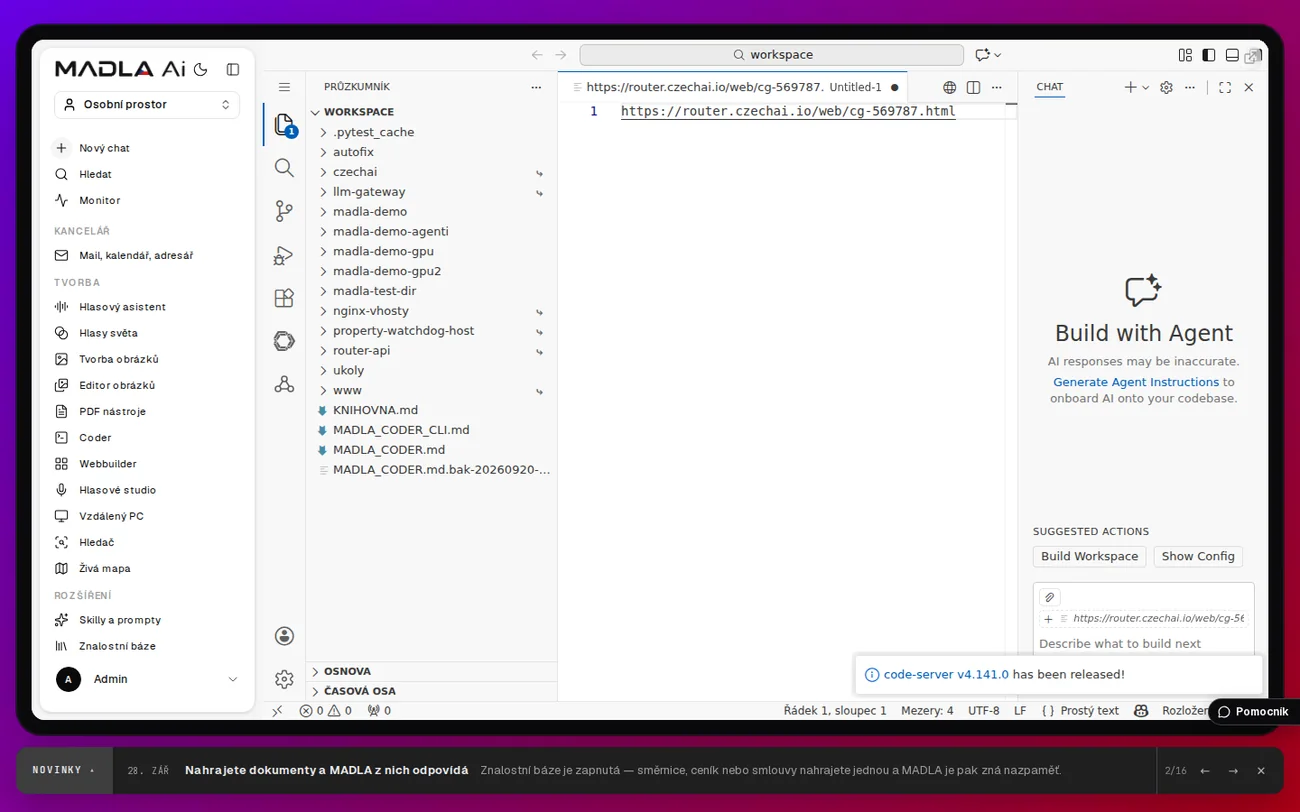This screenshot has height=812, width=1300.
Task: Open Hlasový asistent in MADLA sidebar
Action: 147,307
